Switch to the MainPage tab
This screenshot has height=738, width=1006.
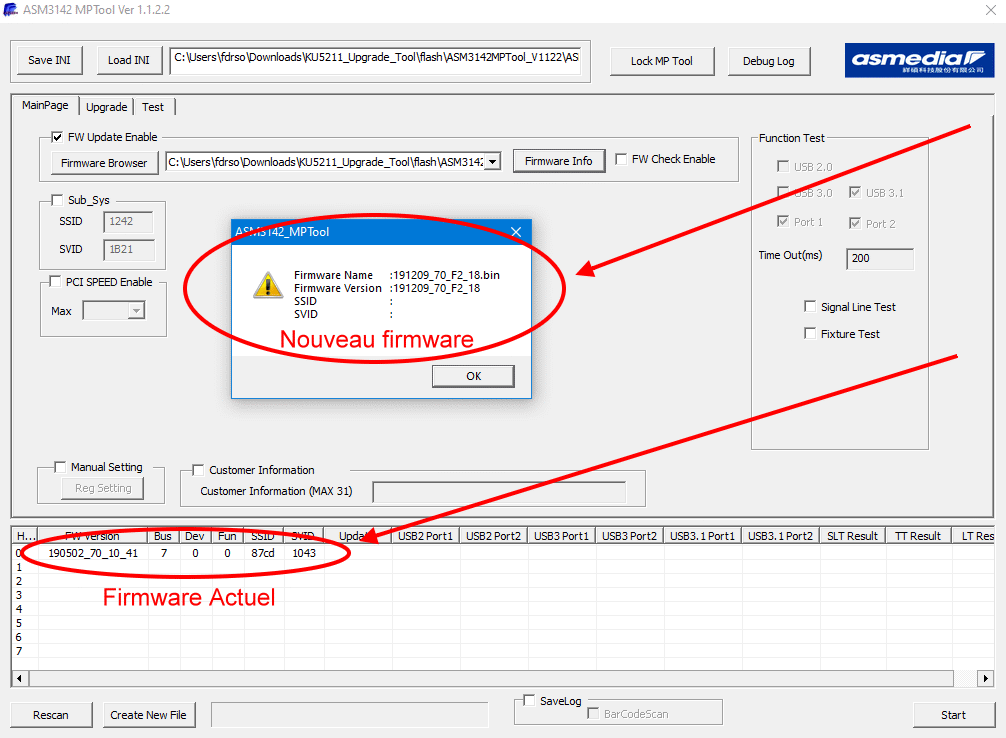pos(45,105)
